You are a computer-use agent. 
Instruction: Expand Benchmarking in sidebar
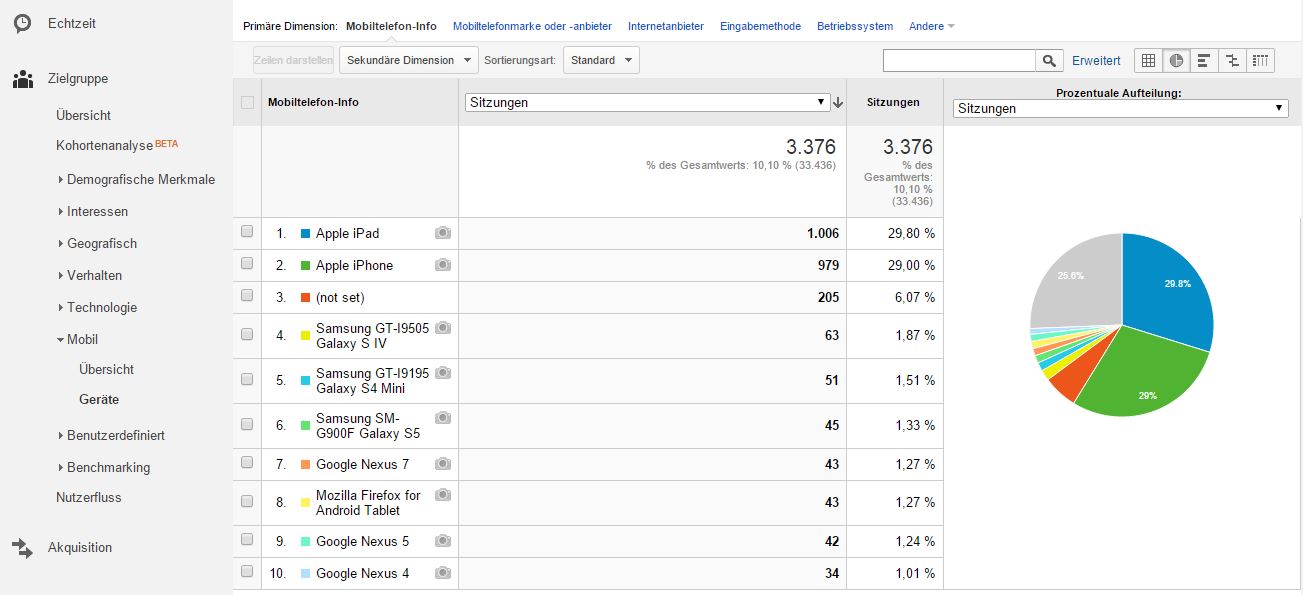click(104, 467)
